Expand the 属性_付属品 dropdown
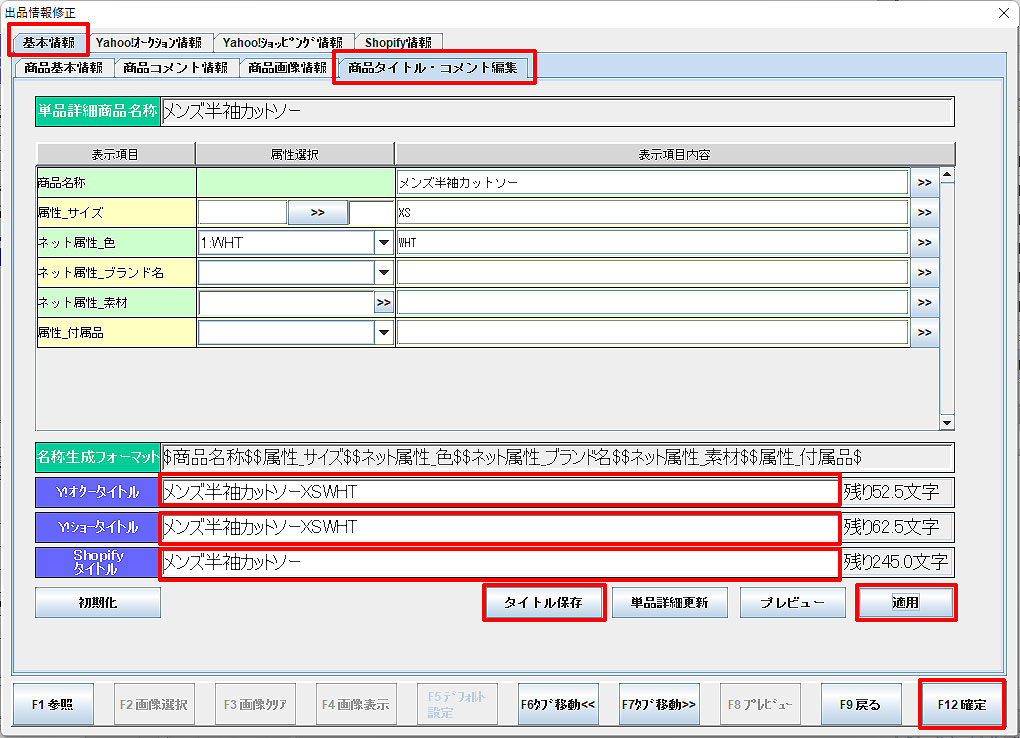The height and width of the screenshot is (738, 1020). tap(383, 332)
